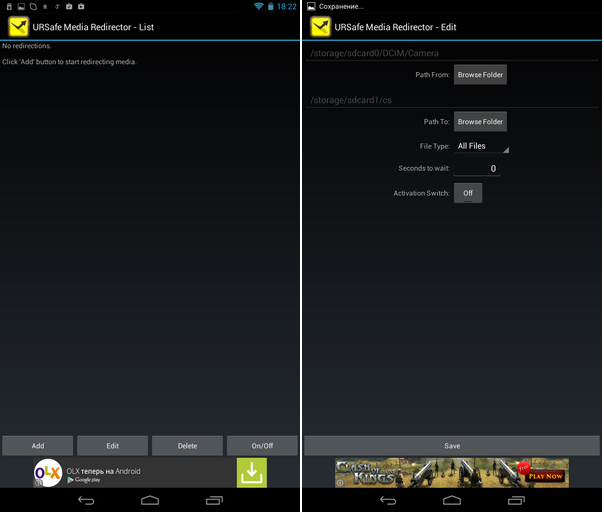Tap 'Click Add button to start redirecting media' text

[69, 62]
